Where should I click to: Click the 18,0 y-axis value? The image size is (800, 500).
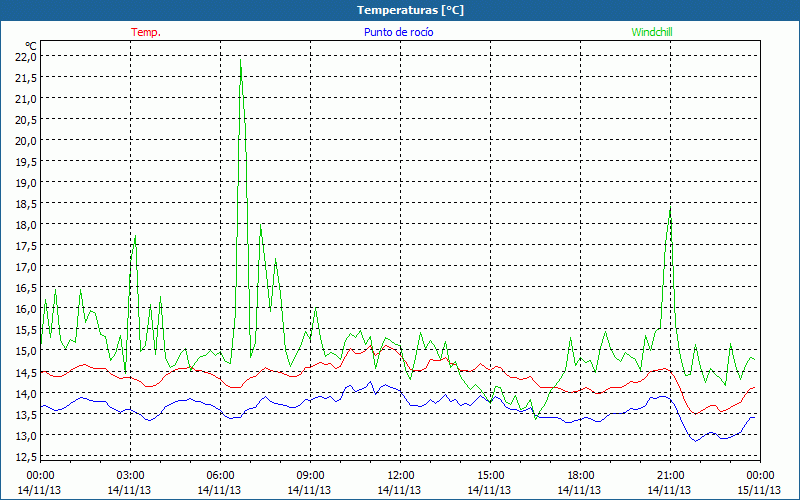(x=26, y=224)
